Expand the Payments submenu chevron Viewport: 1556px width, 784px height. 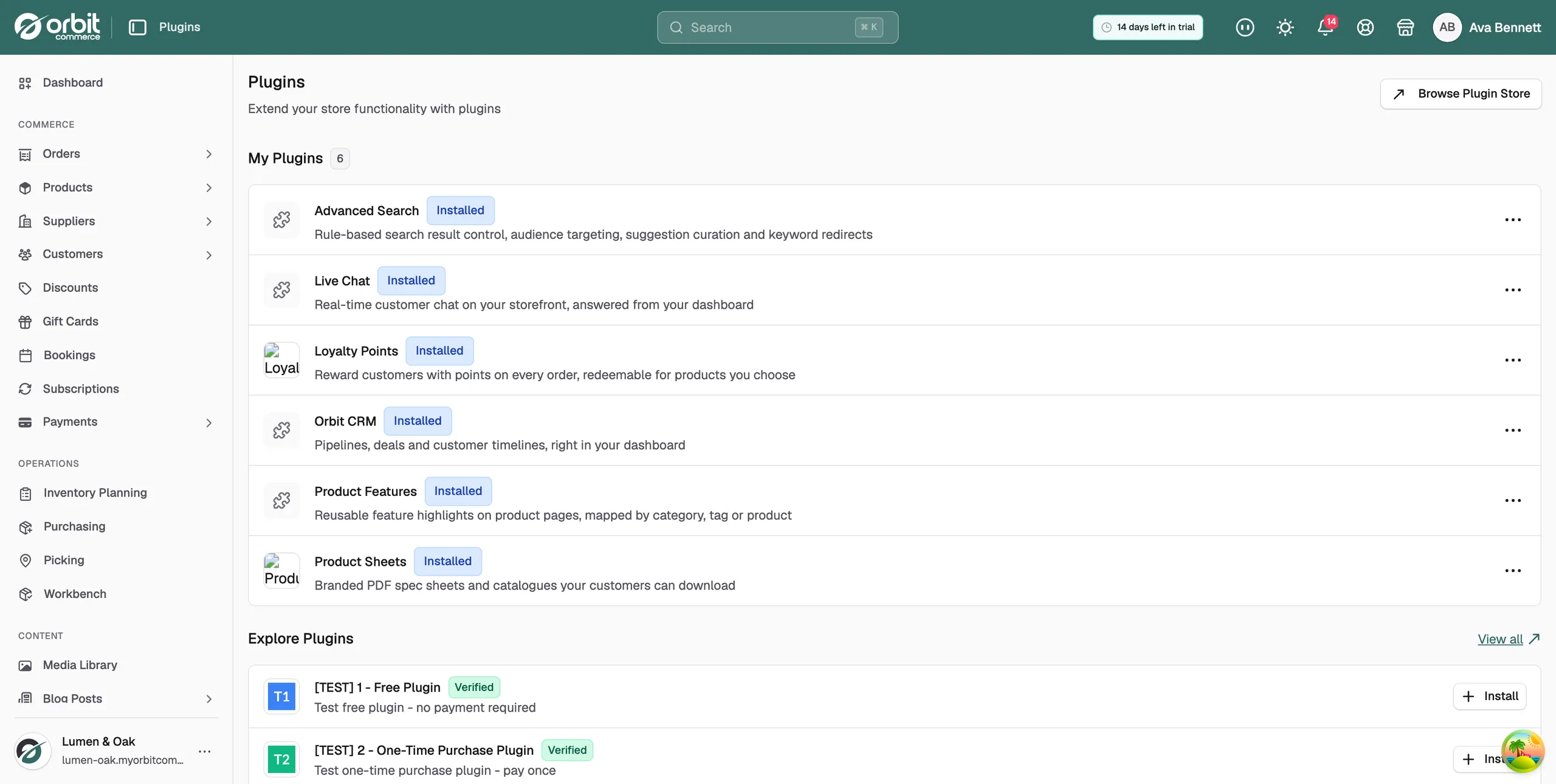208,422
